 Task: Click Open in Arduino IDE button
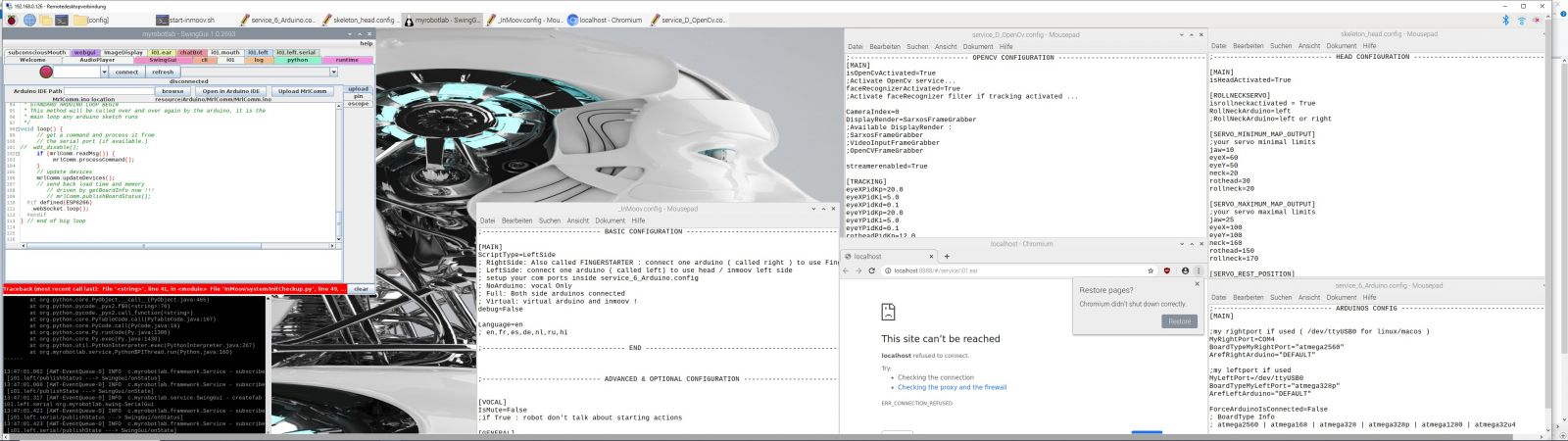(x=231, y=91)
